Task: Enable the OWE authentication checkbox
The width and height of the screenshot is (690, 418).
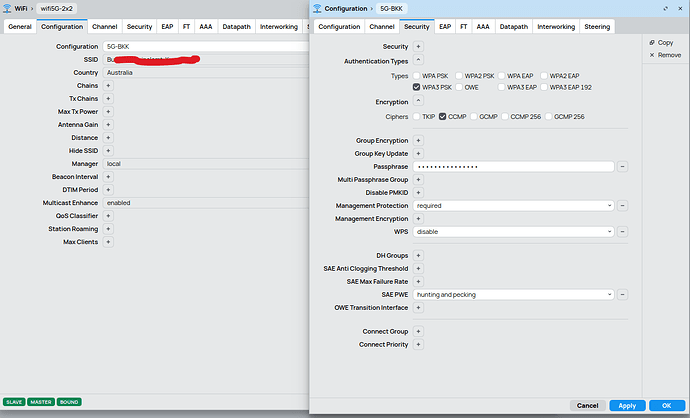Action: tap(459, 87)
